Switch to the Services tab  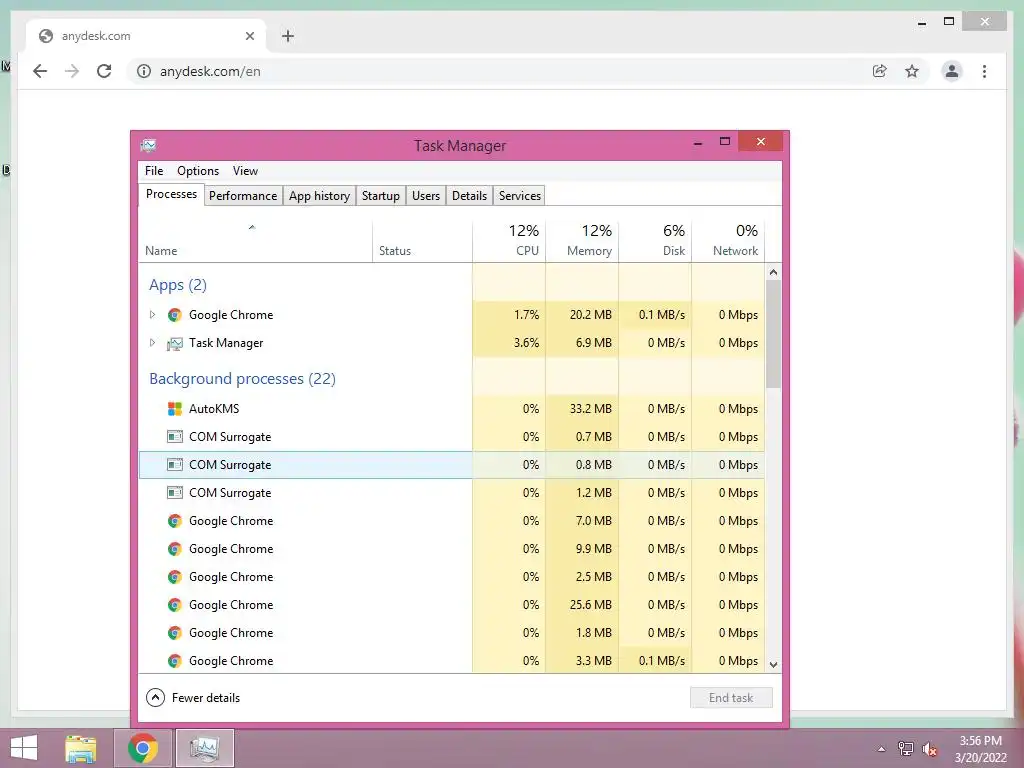point(520,196)
